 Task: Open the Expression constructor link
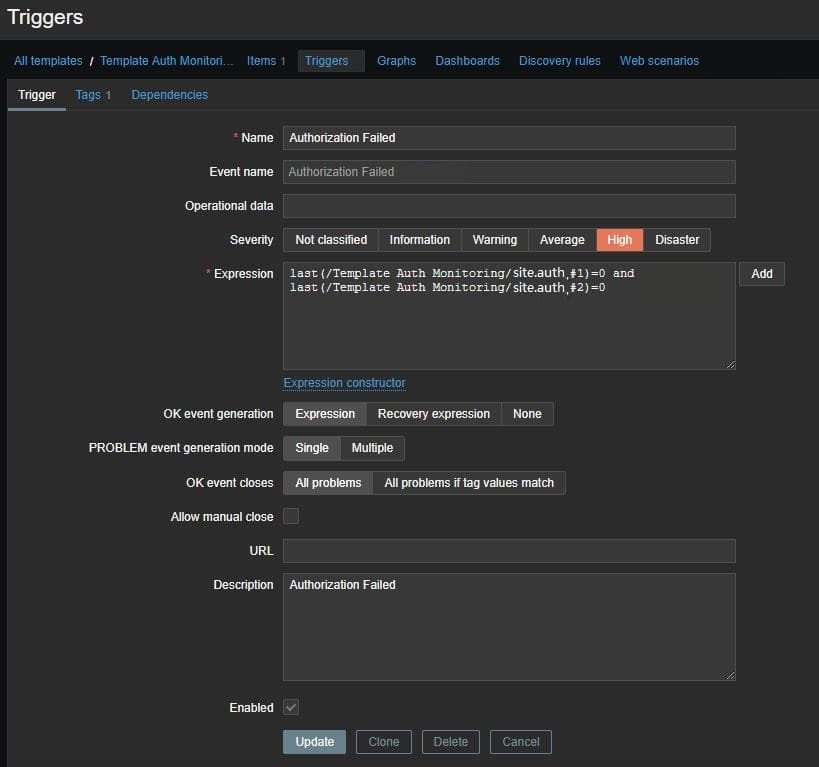(x=344, y=383)
